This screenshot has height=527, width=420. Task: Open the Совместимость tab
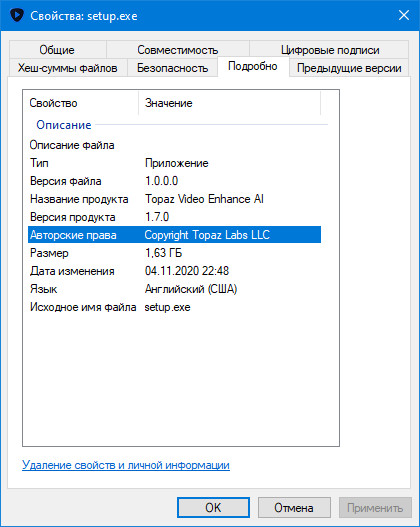coord(178,50)
